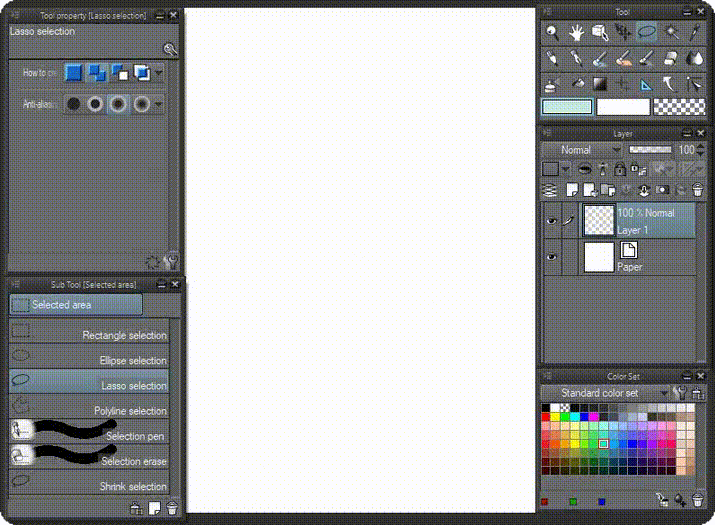Open the Standard color set dropdown

pos(605,393)
